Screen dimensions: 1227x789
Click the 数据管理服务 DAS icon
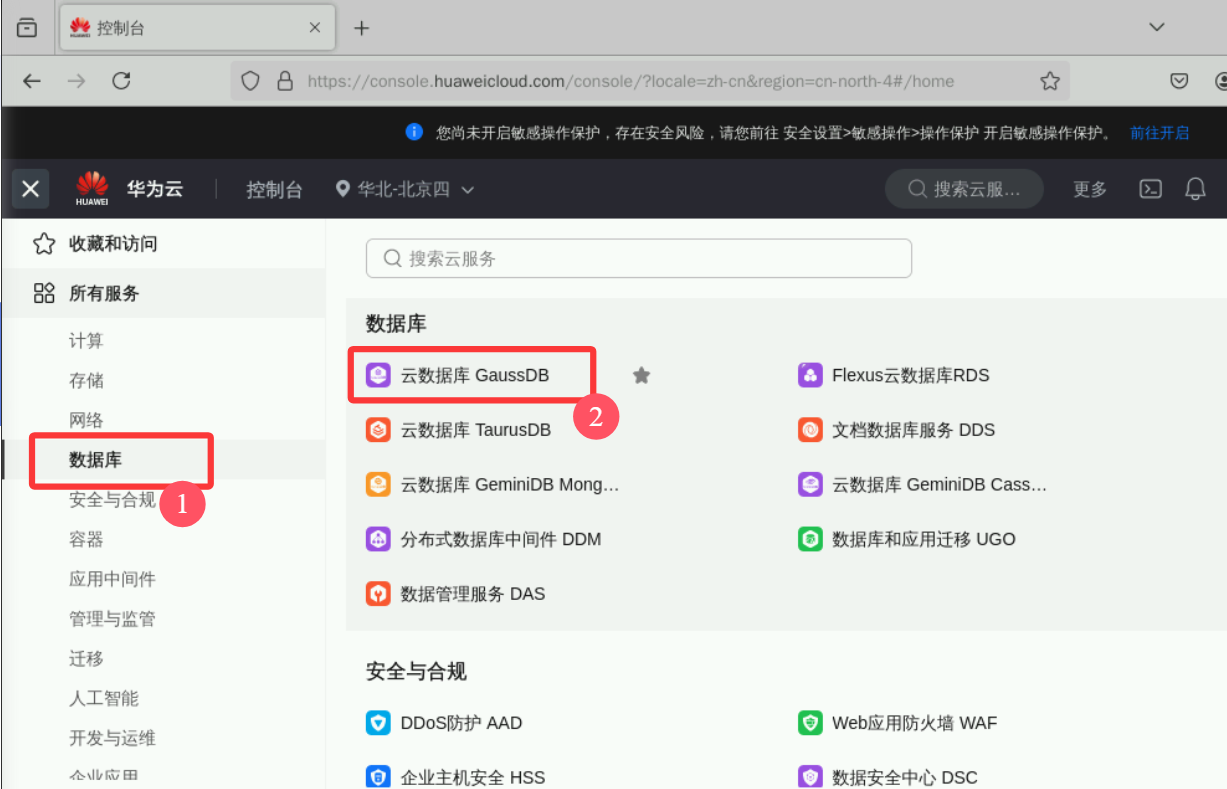(x=377, y=594)
